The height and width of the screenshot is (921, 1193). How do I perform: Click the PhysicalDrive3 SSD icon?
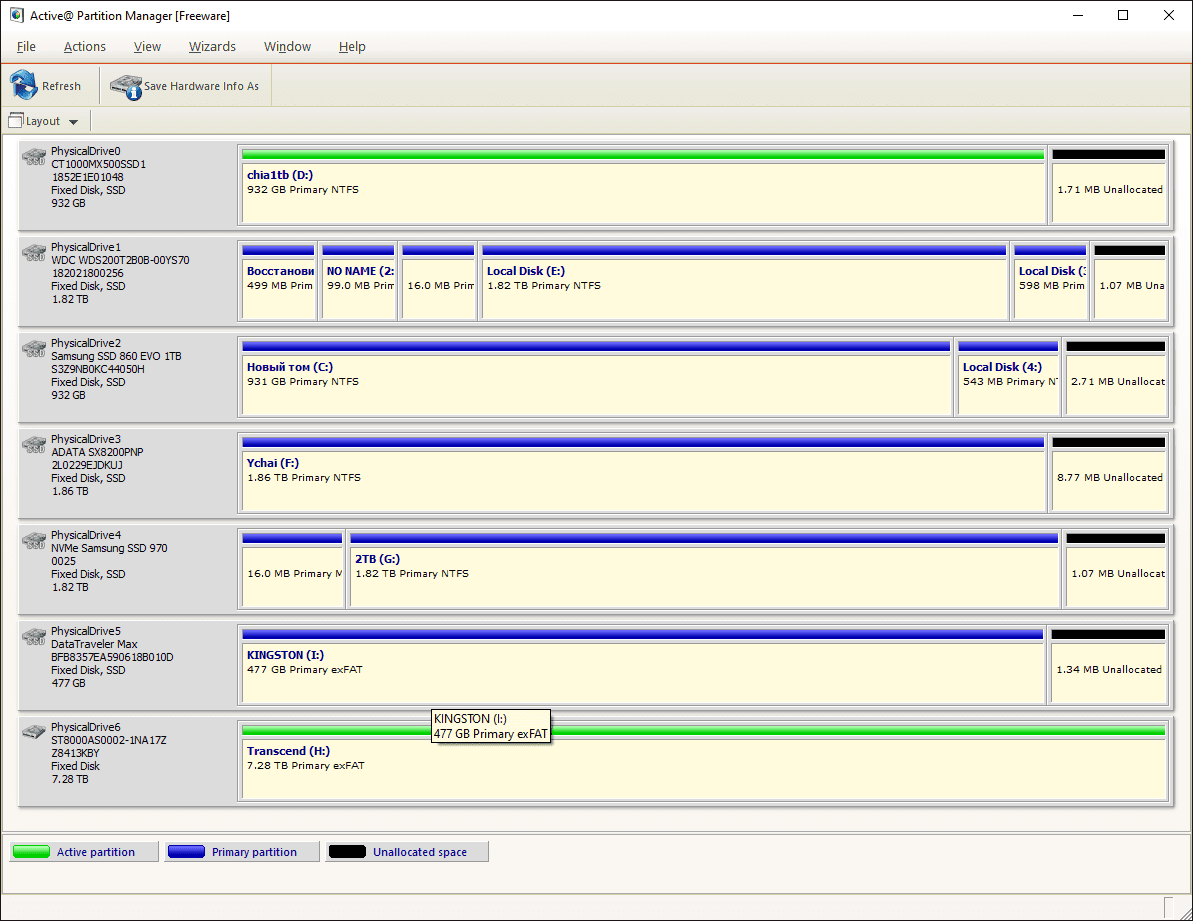pyautogui.click(x=34, y=444)
